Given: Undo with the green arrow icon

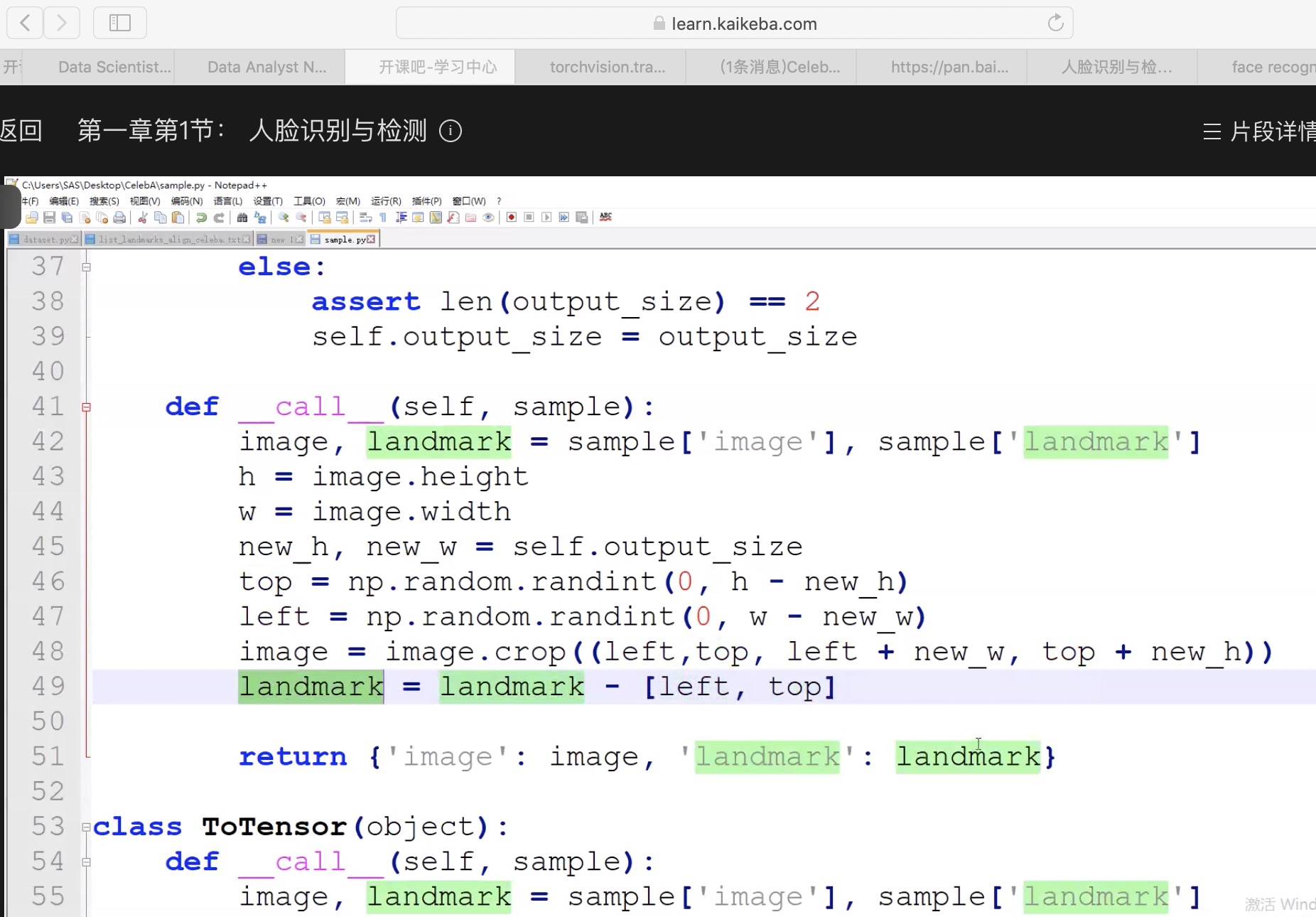Looking at the screenshot, I should (x=201, y=218).
